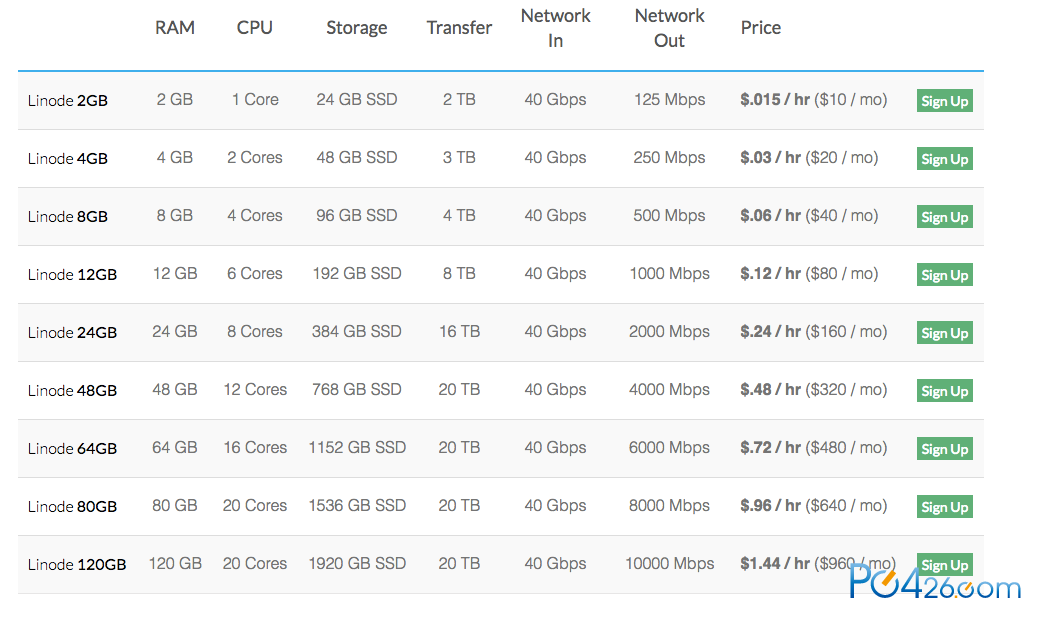Click the CPU column header

(x=255, y=28)
